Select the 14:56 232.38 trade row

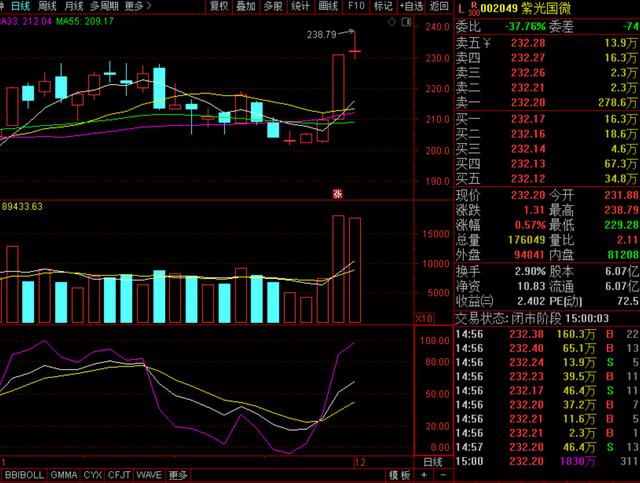pyautogui.click(x=547, y=334)
